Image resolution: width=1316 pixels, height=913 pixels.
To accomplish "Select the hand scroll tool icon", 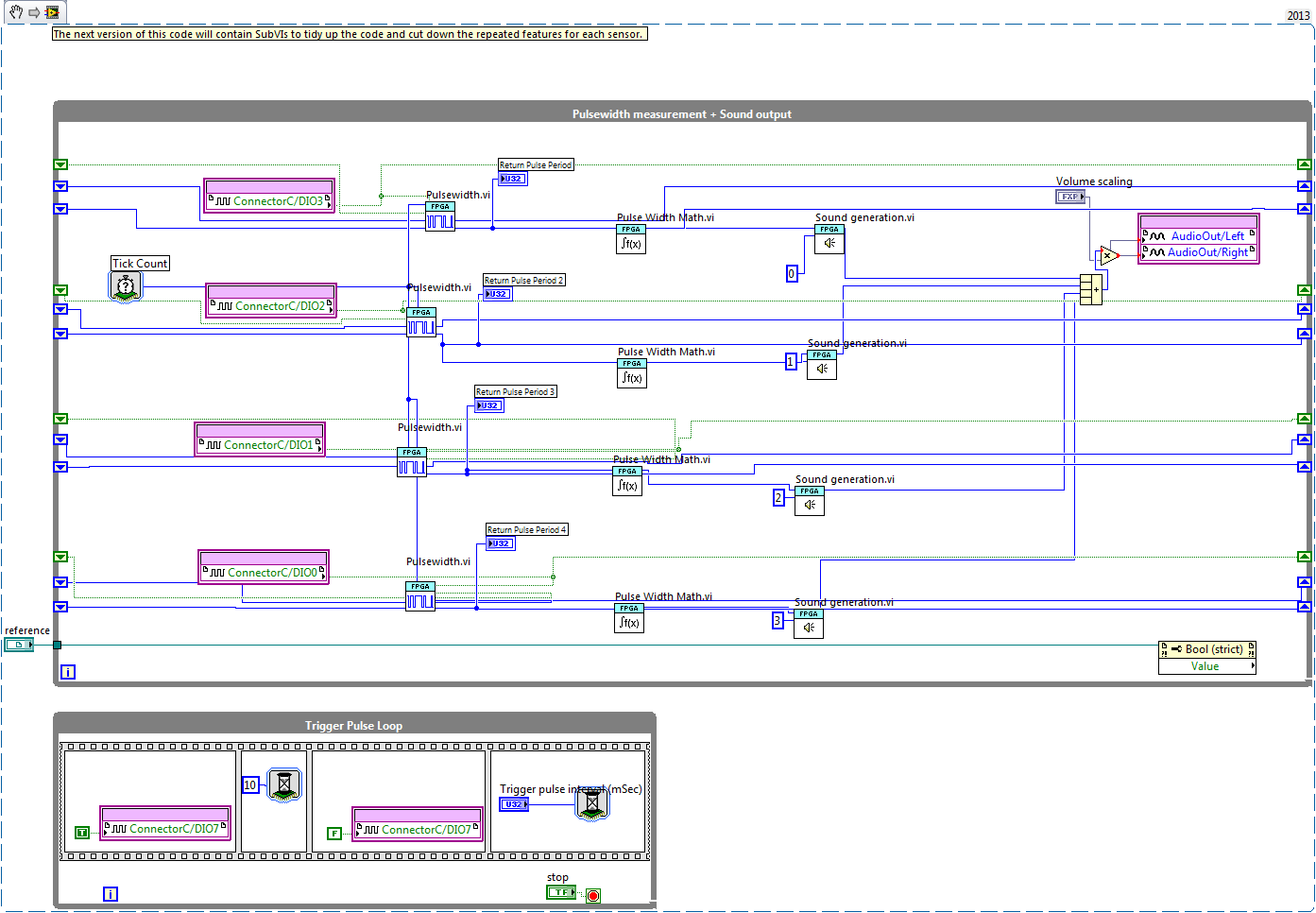I will [16, 12].
